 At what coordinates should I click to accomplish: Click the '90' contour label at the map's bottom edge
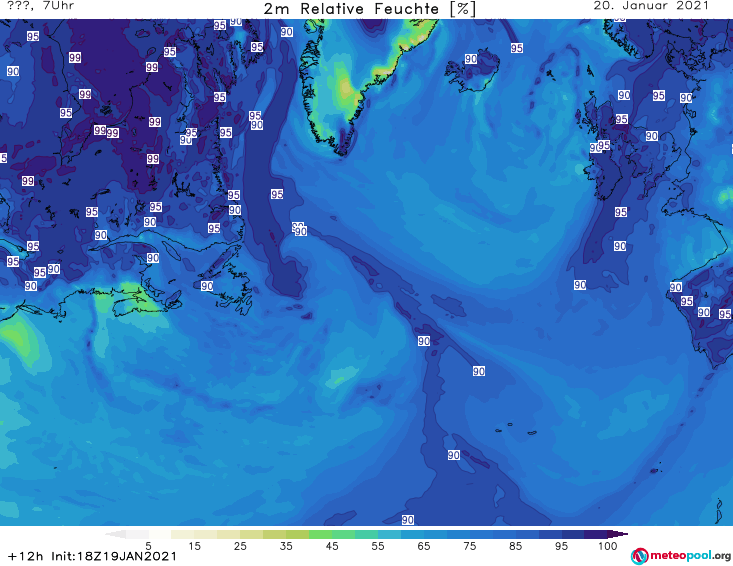(408, 520)
